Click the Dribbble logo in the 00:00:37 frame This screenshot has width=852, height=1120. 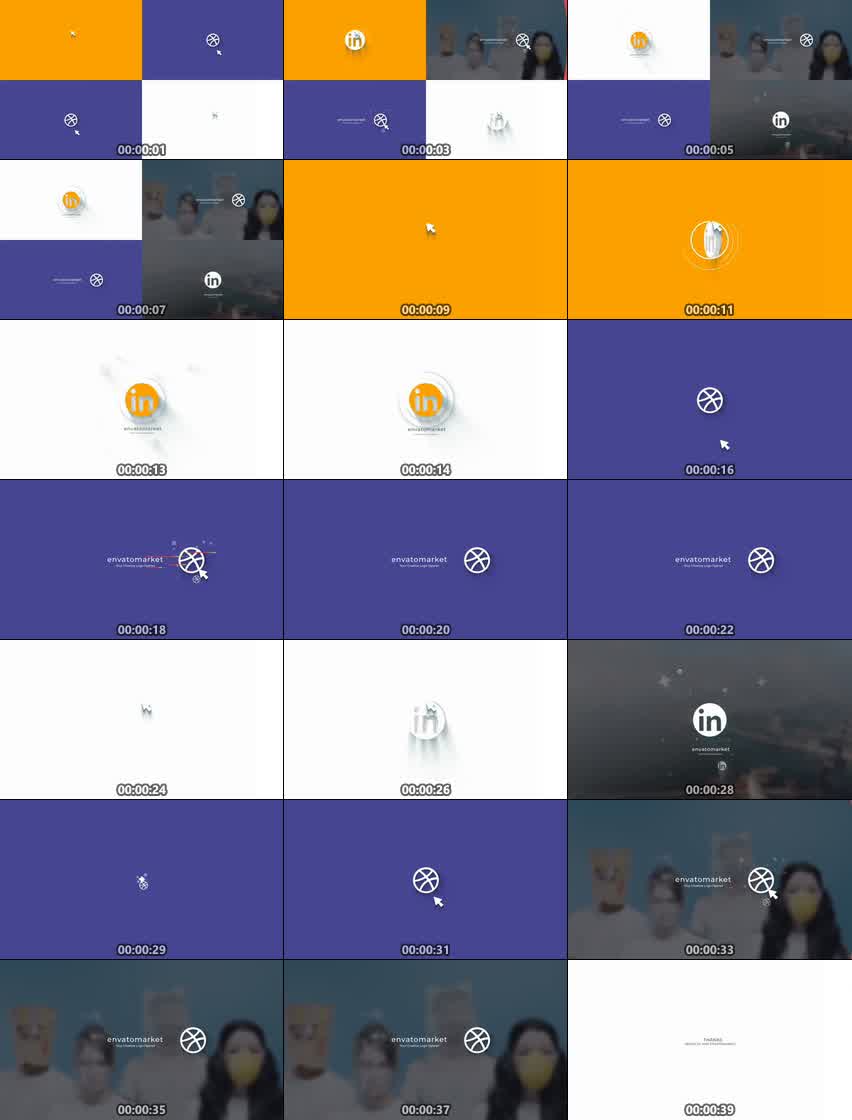point(477,1040)
